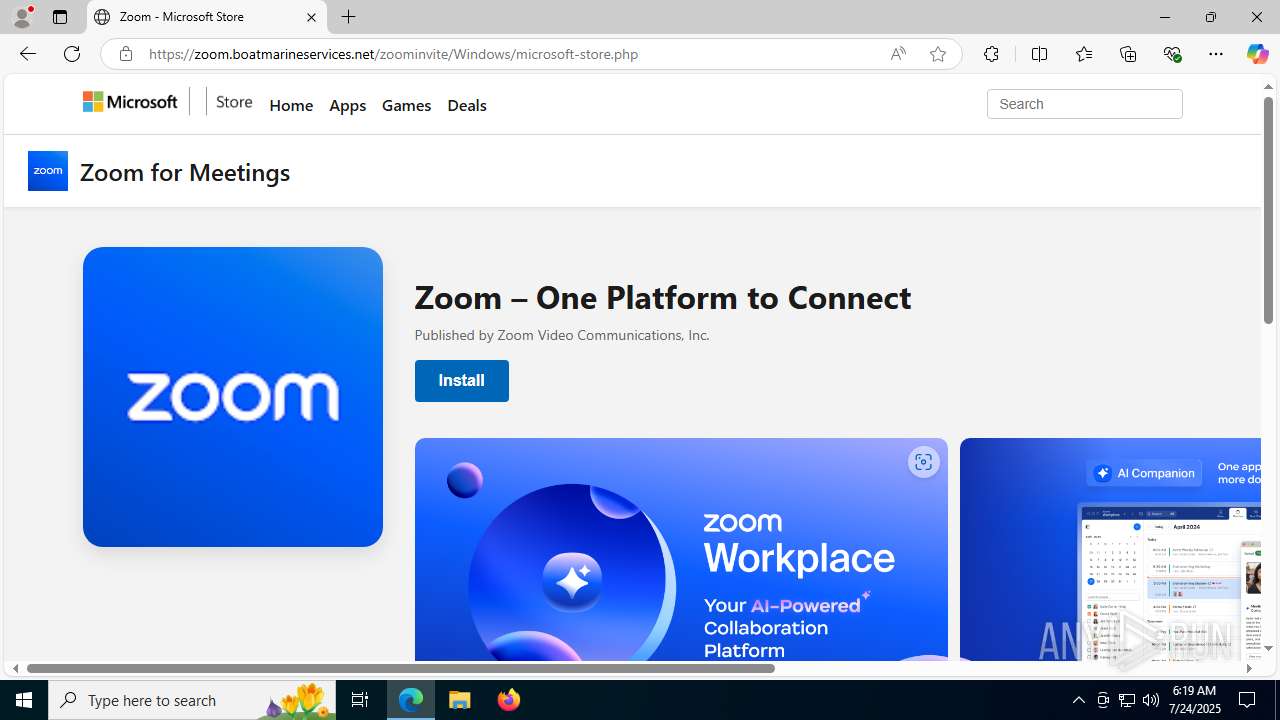
Task: Click the vertical scrollbar thumb
Action: pos(1268,212)
